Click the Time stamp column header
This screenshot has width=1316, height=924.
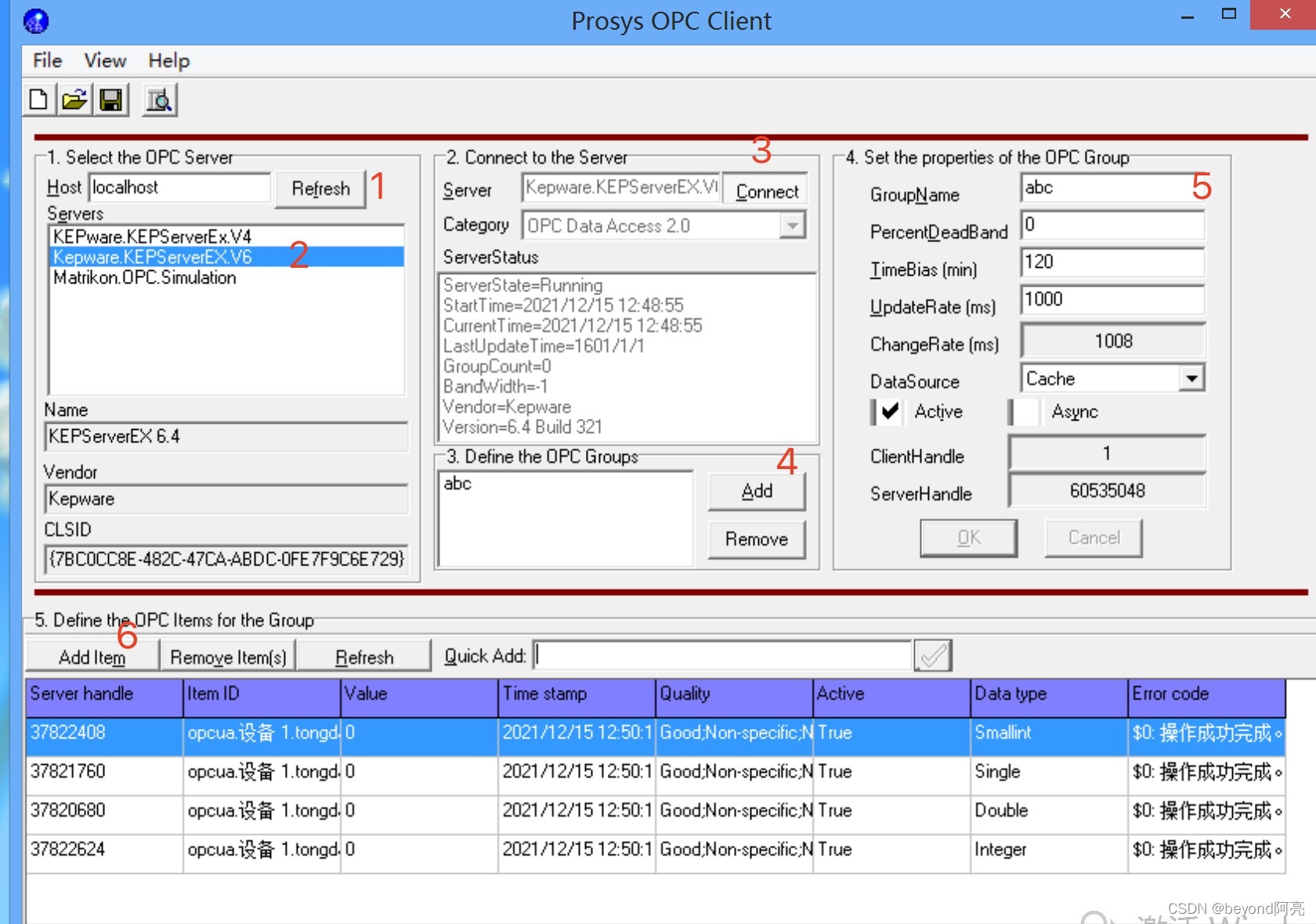(x=577, y=698)
